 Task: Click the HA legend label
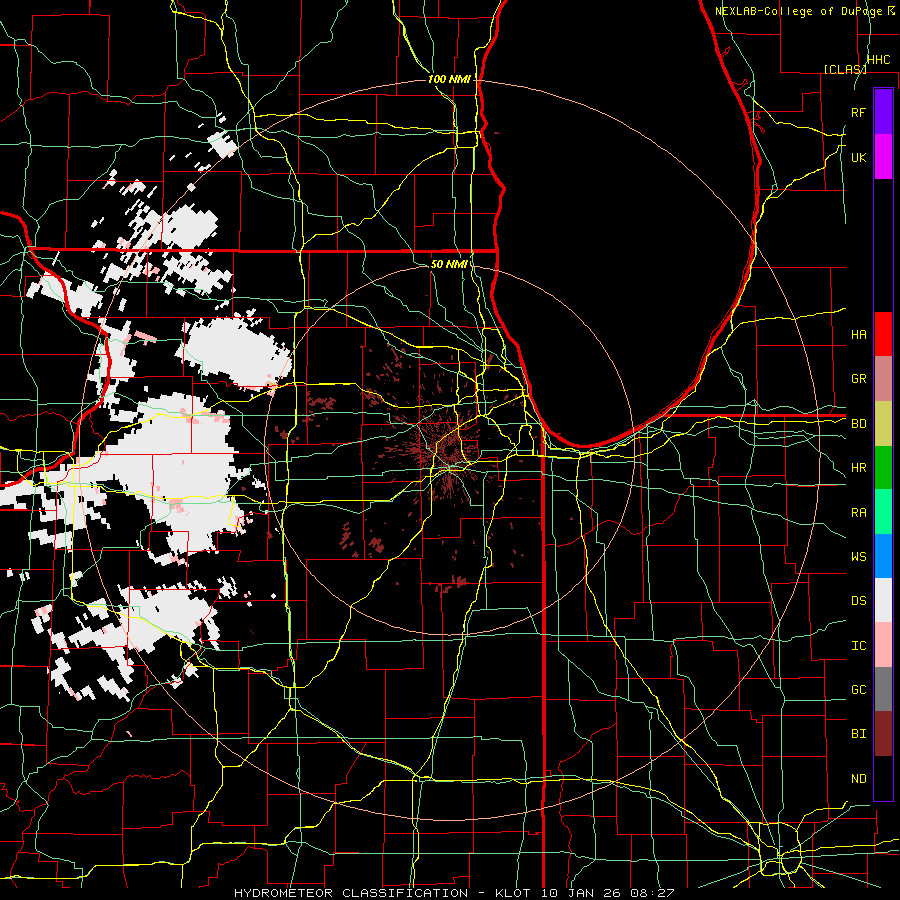[858, 335]
